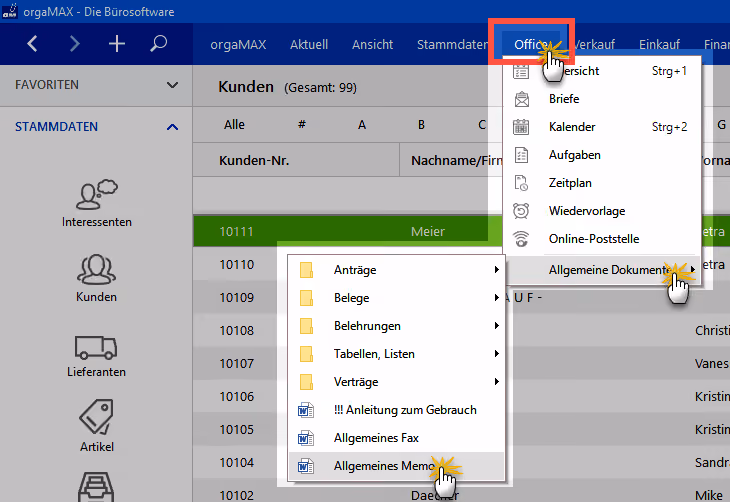Expand the Belehrungen submenu arrow
This screenshot has height=502, width=730.
coord(497,326)
